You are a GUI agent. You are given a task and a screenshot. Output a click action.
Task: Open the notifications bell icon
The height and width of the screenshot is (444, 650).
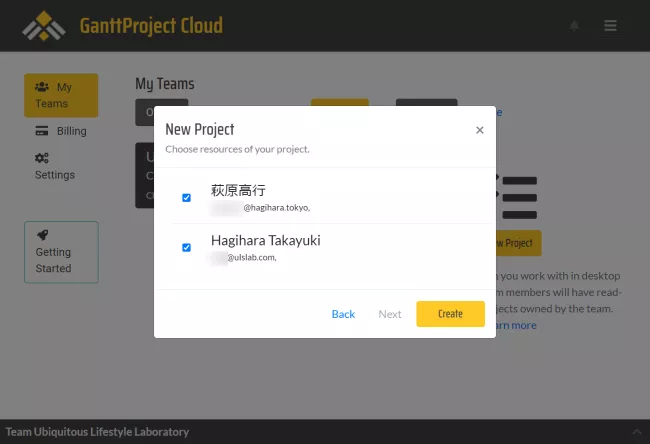(x=574, y=26)
